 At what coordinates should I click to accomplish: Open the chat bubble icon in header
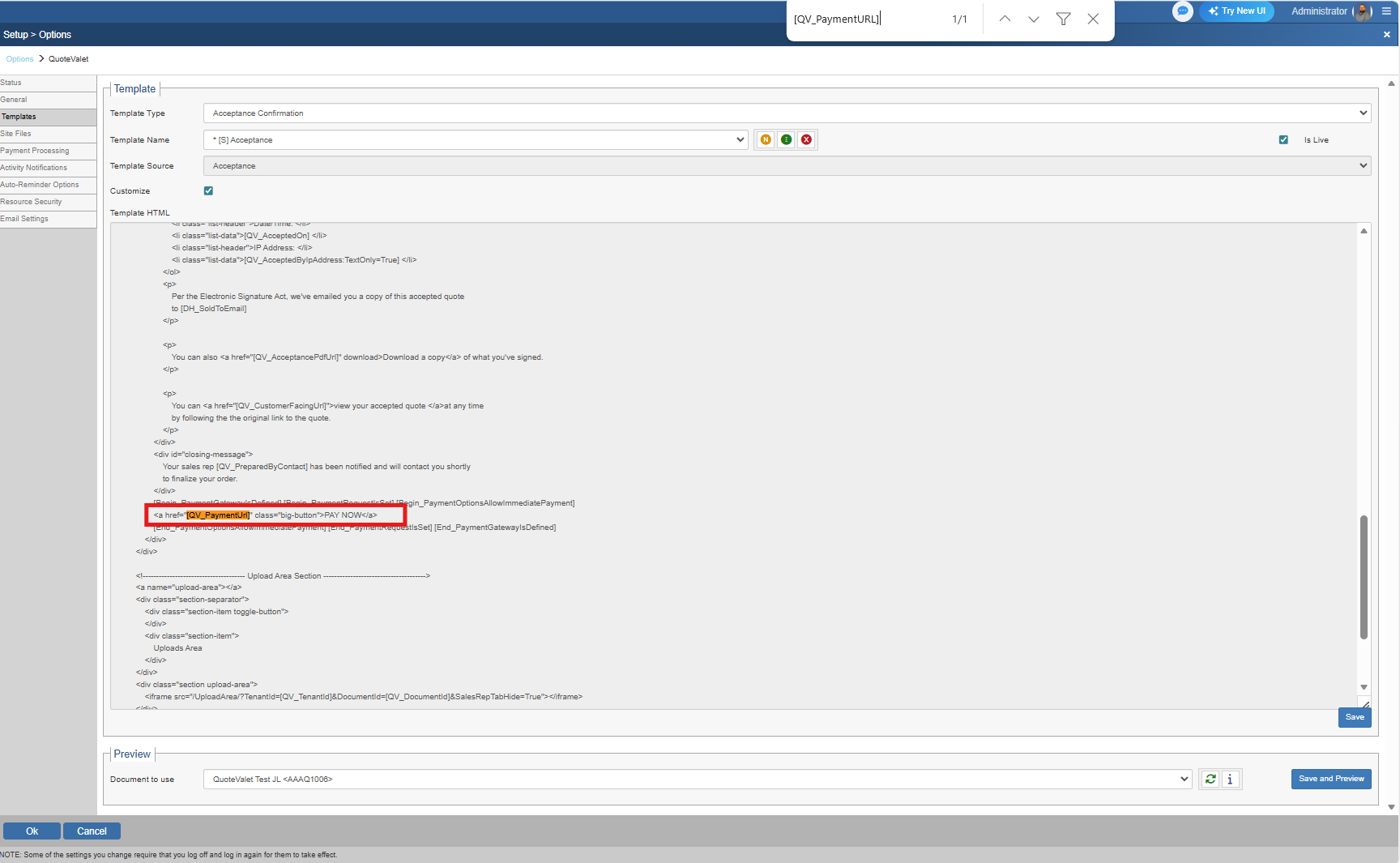[x=1182, y=11]
